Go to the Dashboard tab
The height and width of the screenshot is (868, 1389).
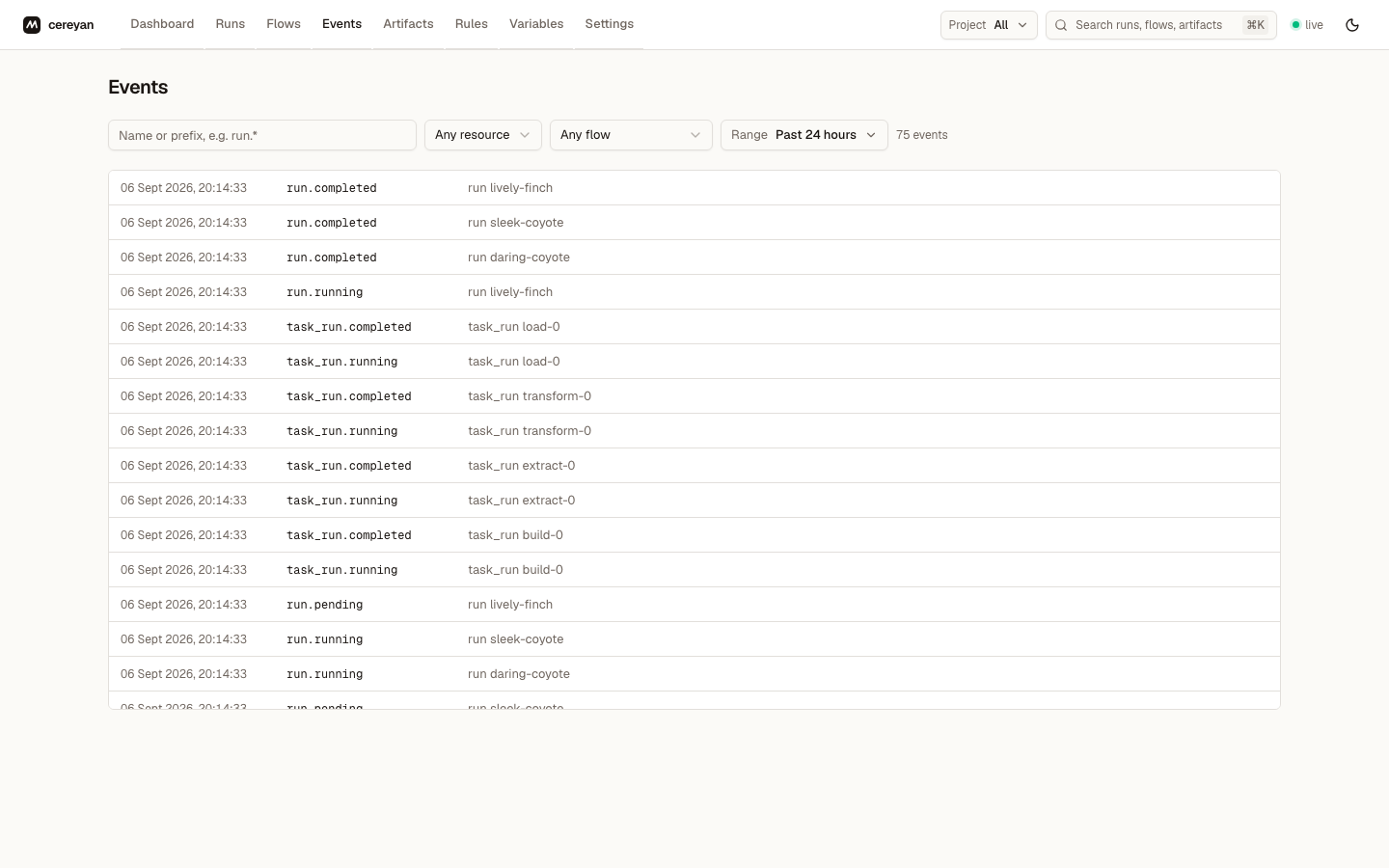click(x=162, y=24)
